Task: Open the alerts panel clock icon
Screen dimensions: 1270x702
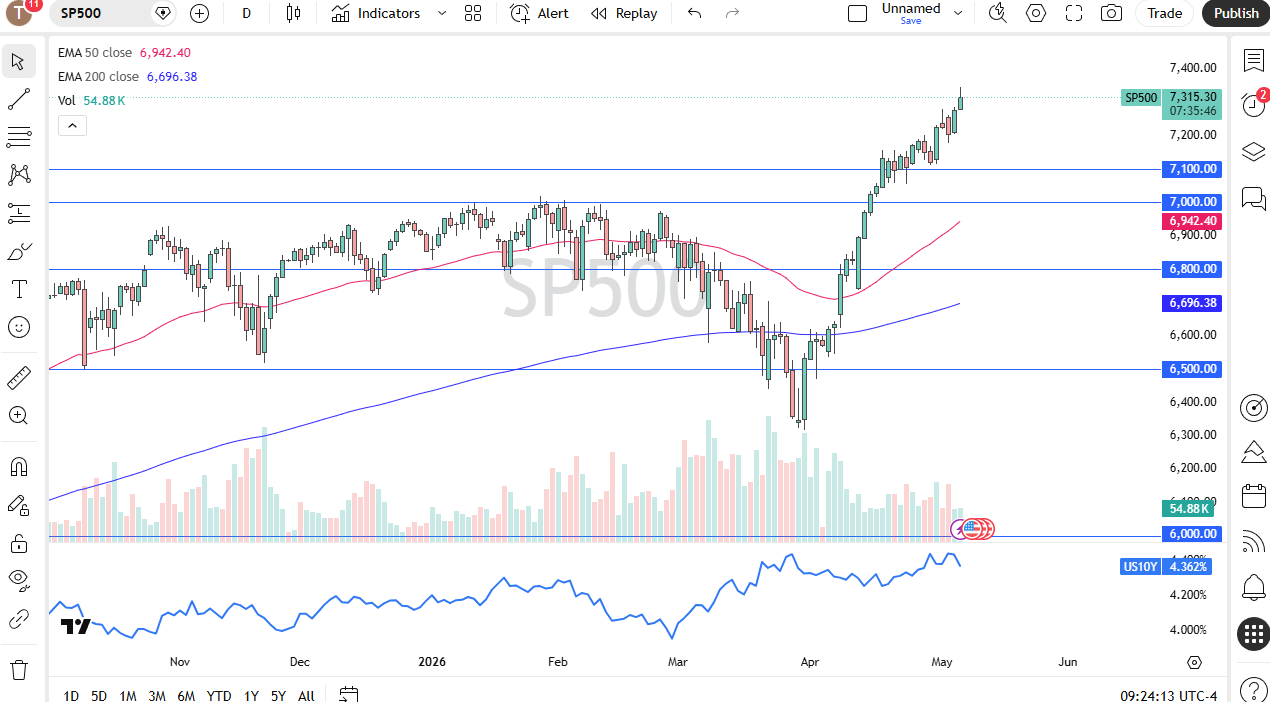Action: click(1253, 105)
